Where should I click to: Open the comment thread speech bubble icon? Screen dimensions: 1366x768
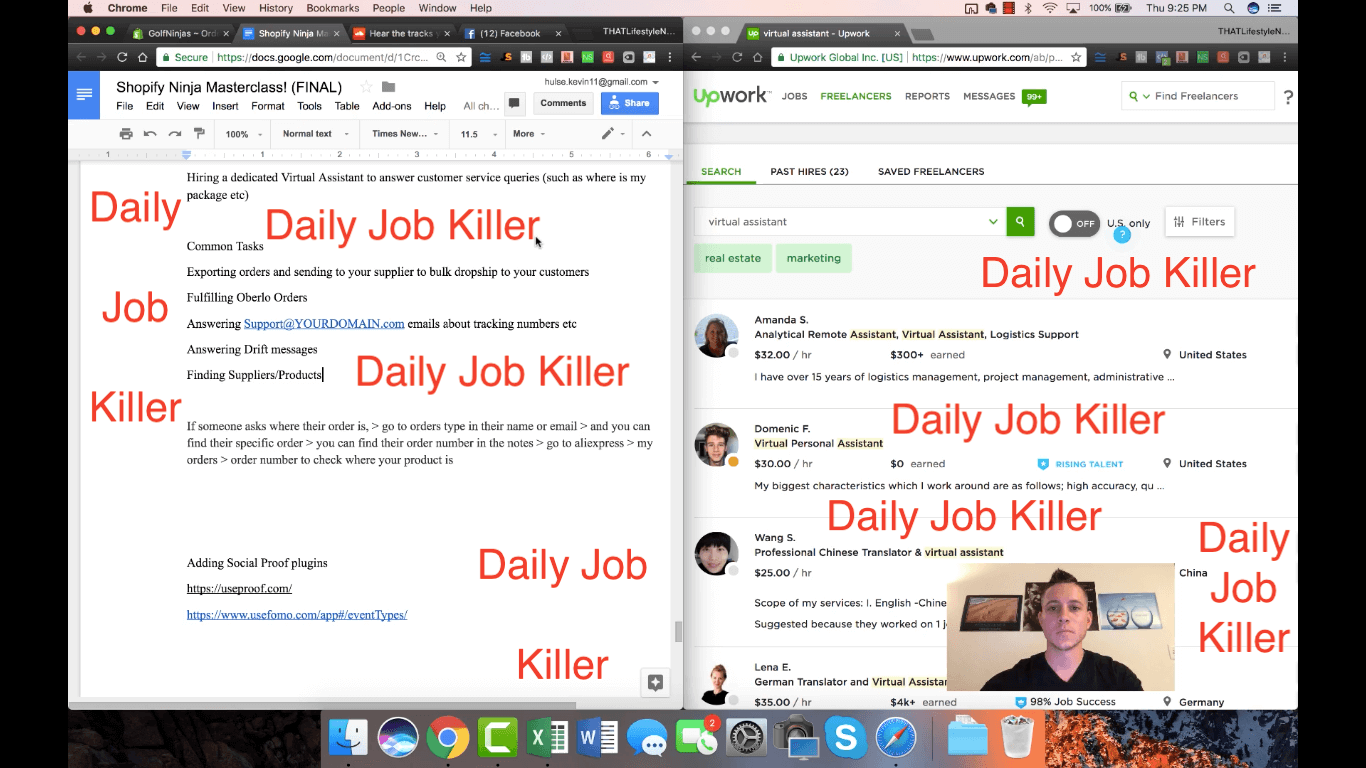coord(514,103)
